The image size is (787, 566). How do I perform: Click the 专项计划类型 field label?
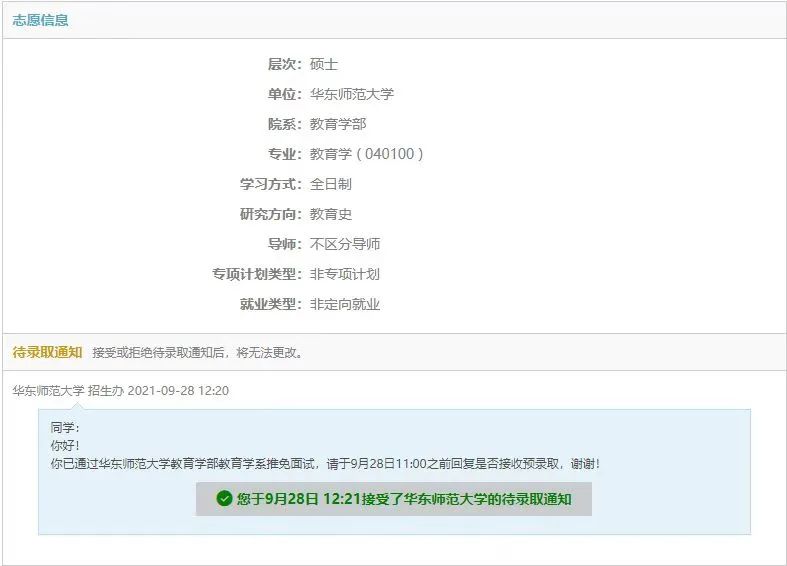point(255,274)
